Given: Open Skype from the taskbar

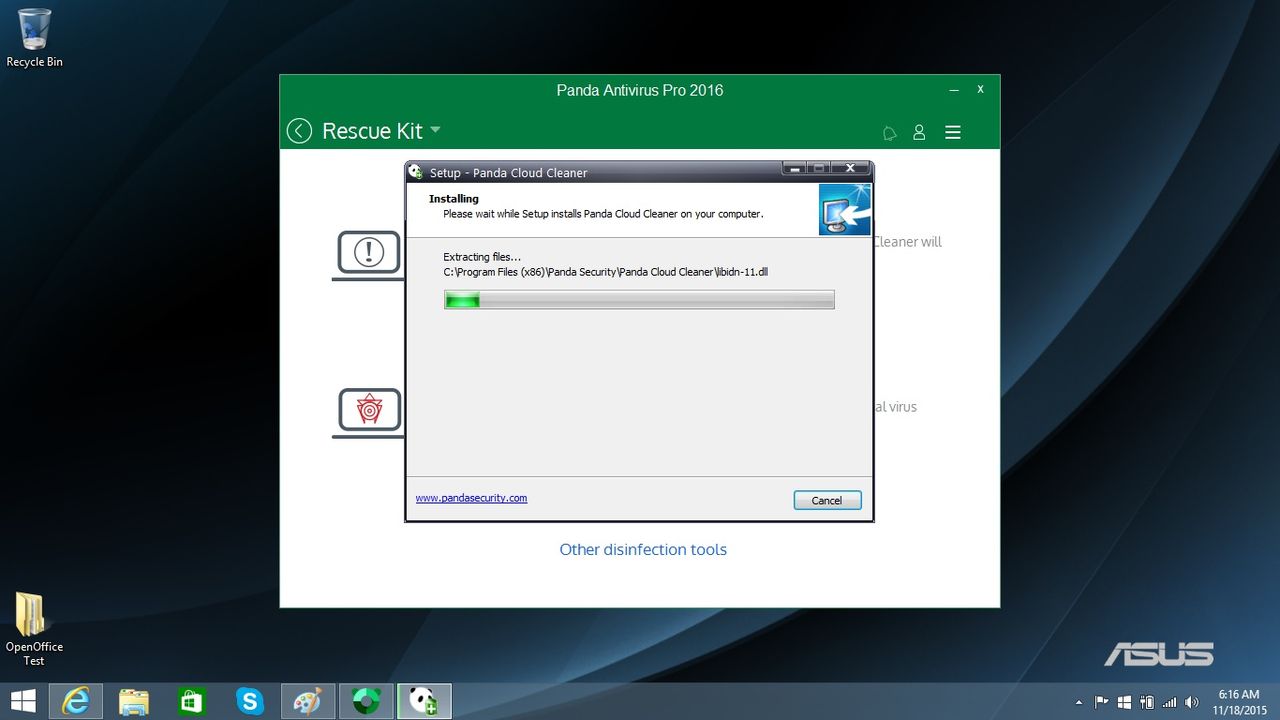Looking at the screenshot, I should tap(250, 701).
